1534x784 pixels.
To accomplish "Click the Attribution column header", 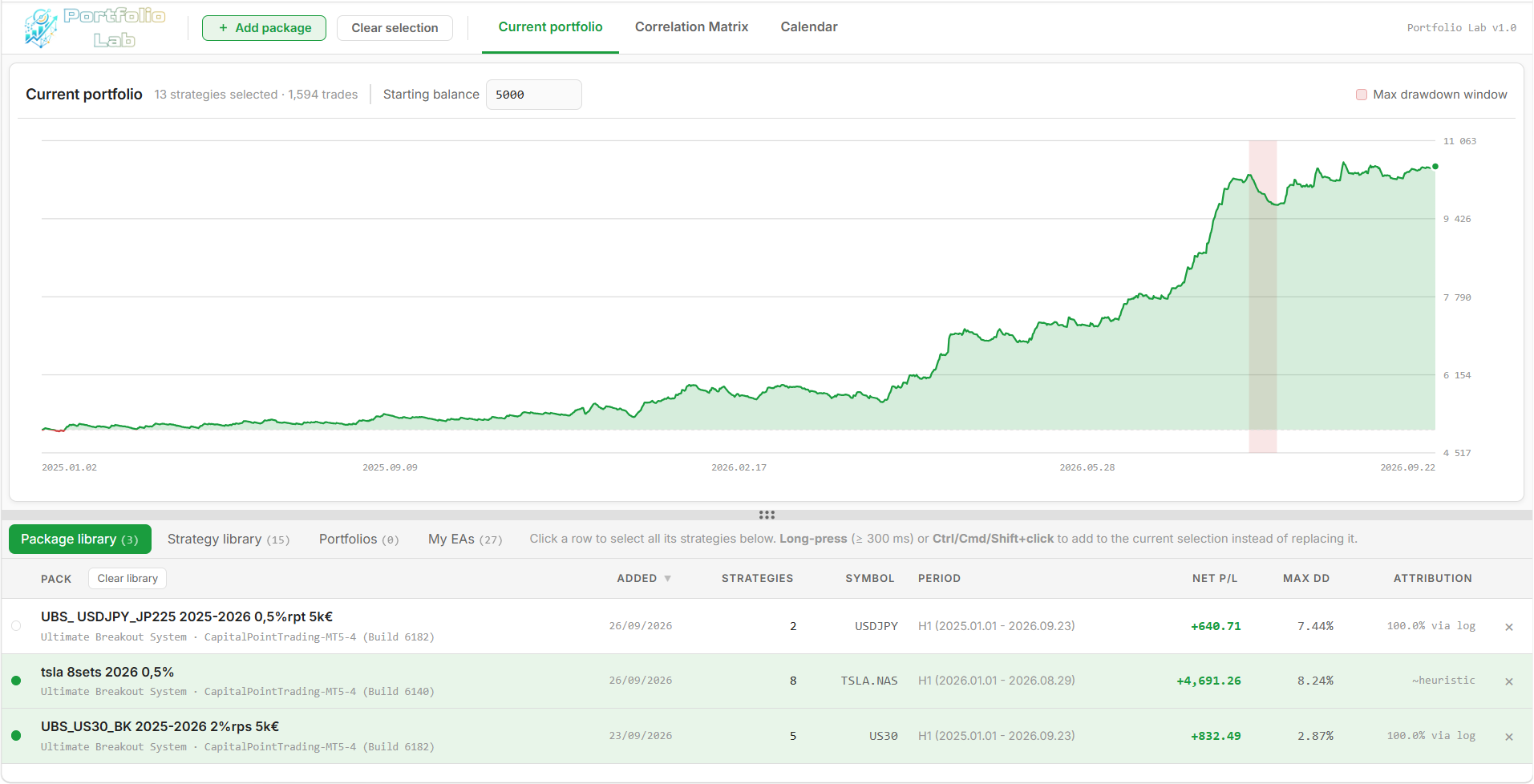I will click(x=1432, y=579).
